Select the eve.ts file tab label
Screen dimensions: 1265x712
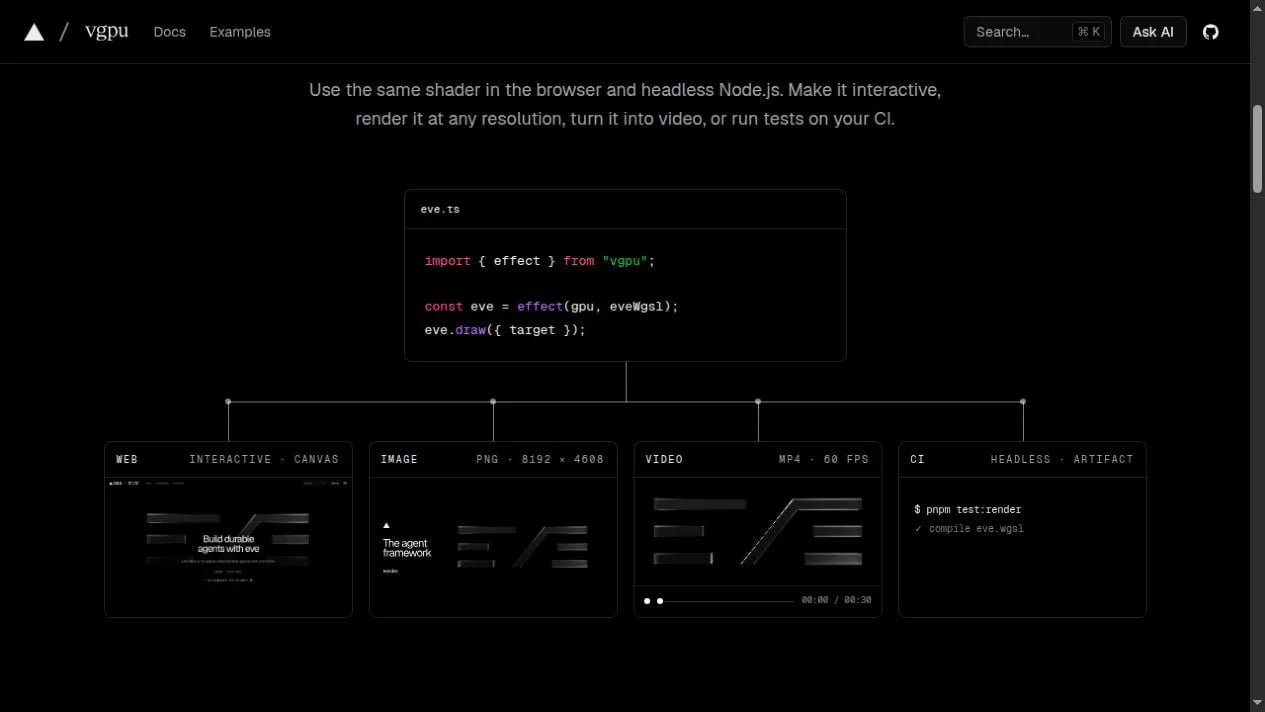point(440,210)
